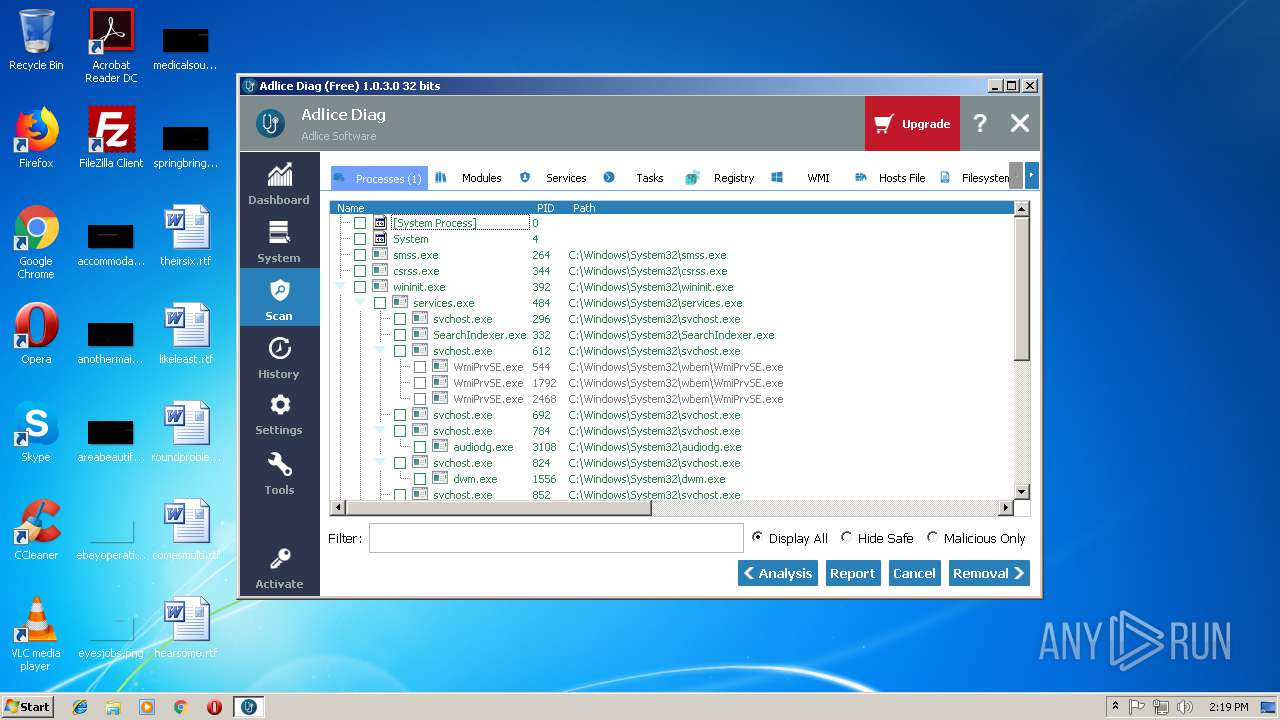Switch to the Registry tab
The width and height of the screenshot is (1280, 720).
coord(721,178)
